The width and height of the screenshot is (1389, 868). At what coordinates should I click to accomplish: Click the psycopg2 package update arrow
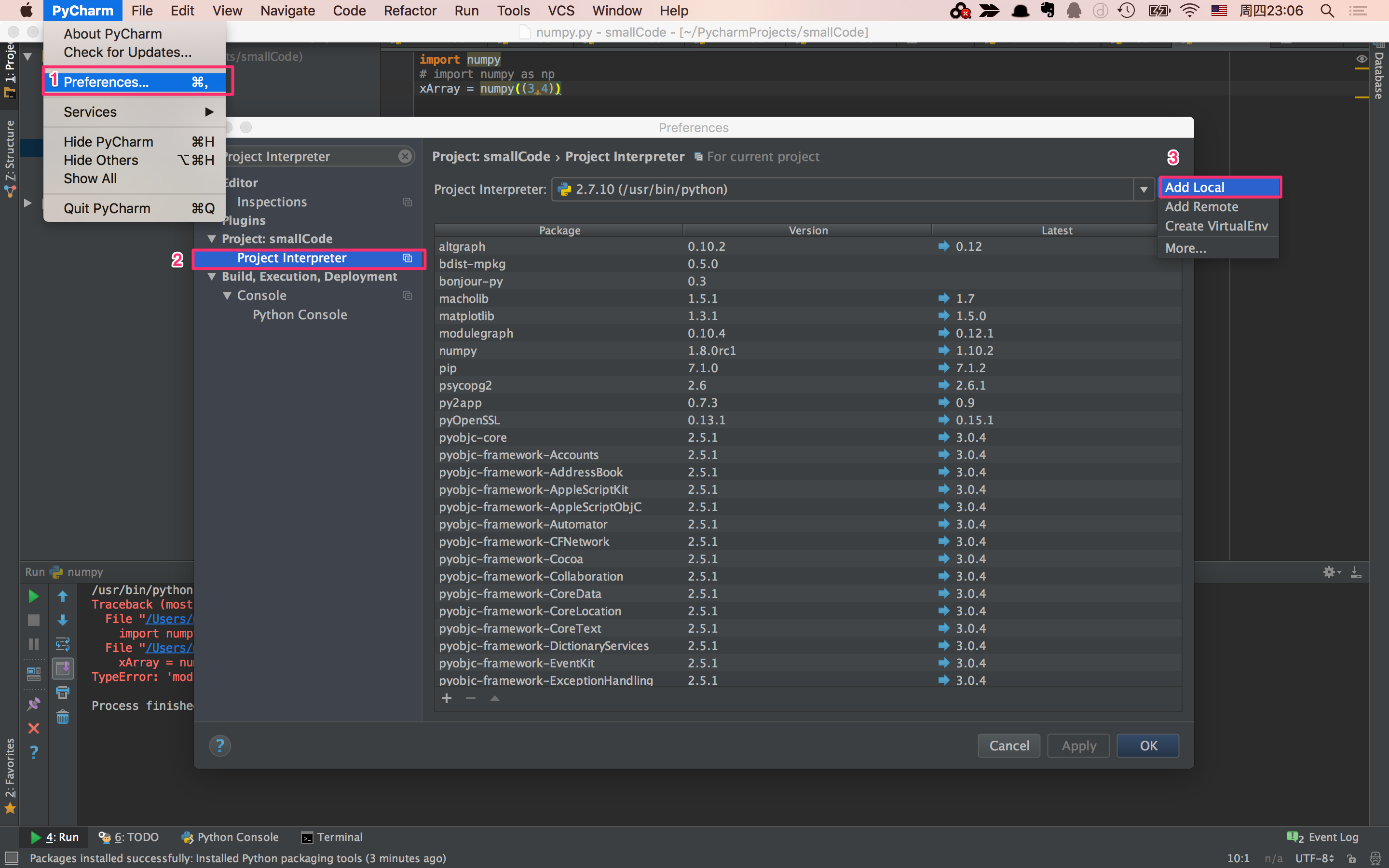pos(943,385)
